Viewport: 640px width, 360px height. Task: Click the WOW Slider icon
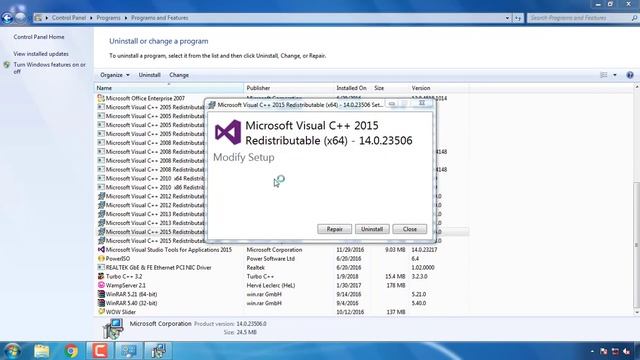101,311
